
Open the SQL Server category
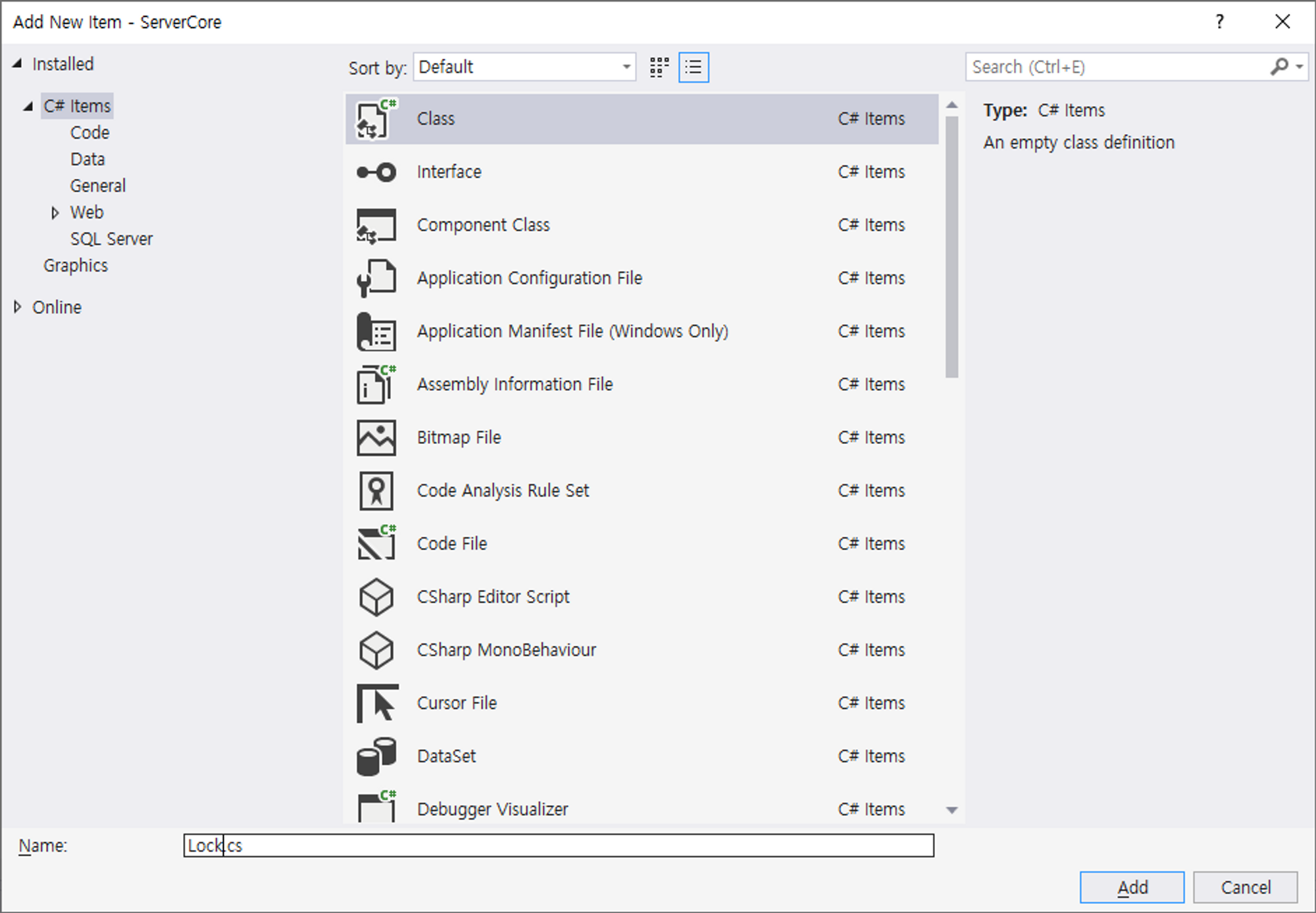(x=111, y=239)
